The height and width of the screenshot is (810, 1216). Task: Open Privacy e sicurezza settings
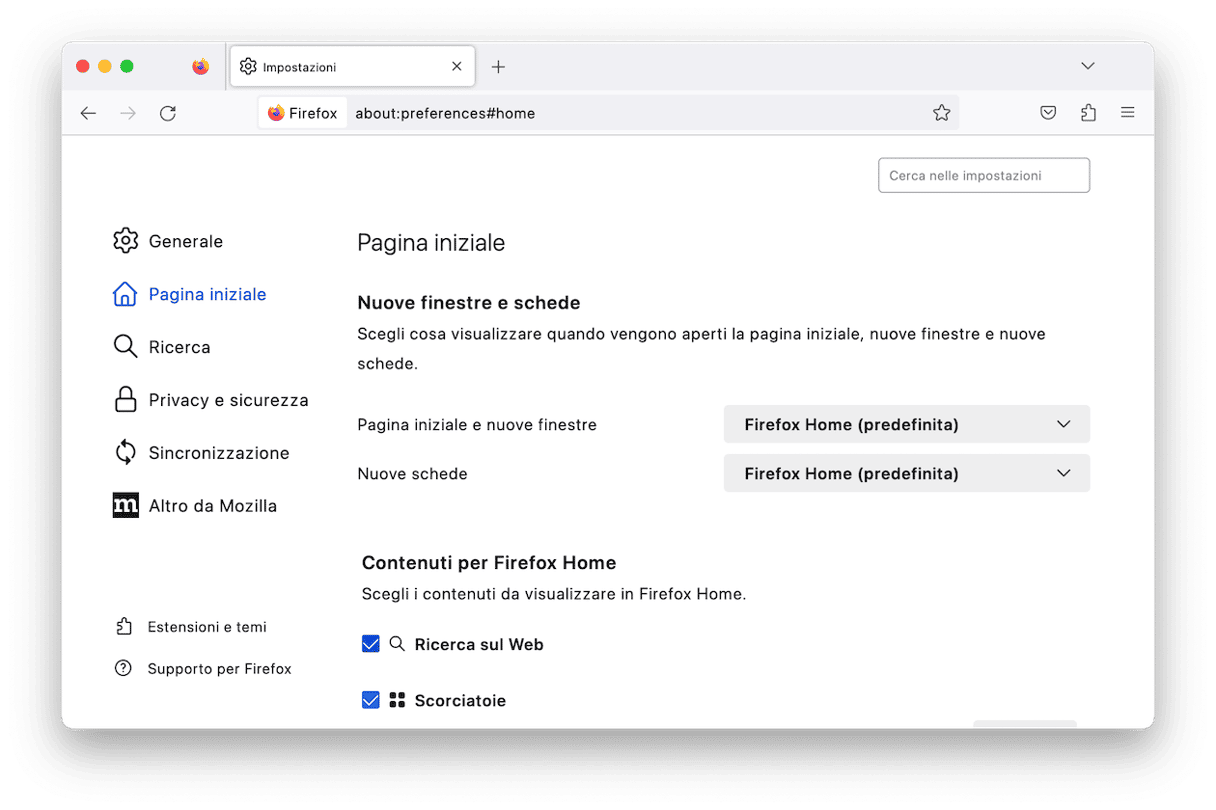pos(229,400)
